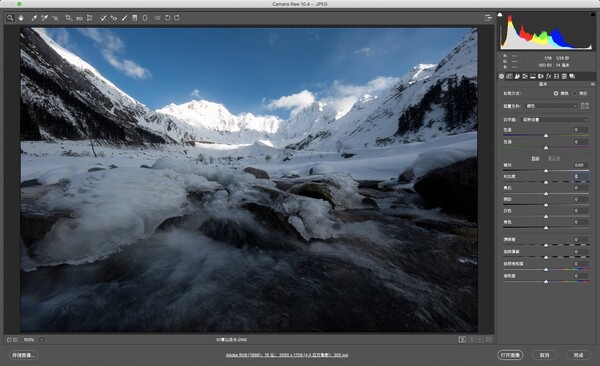Click the Vibrance slider handle
This screenshot has width=600, height=366.
click(x=546, y=270)
